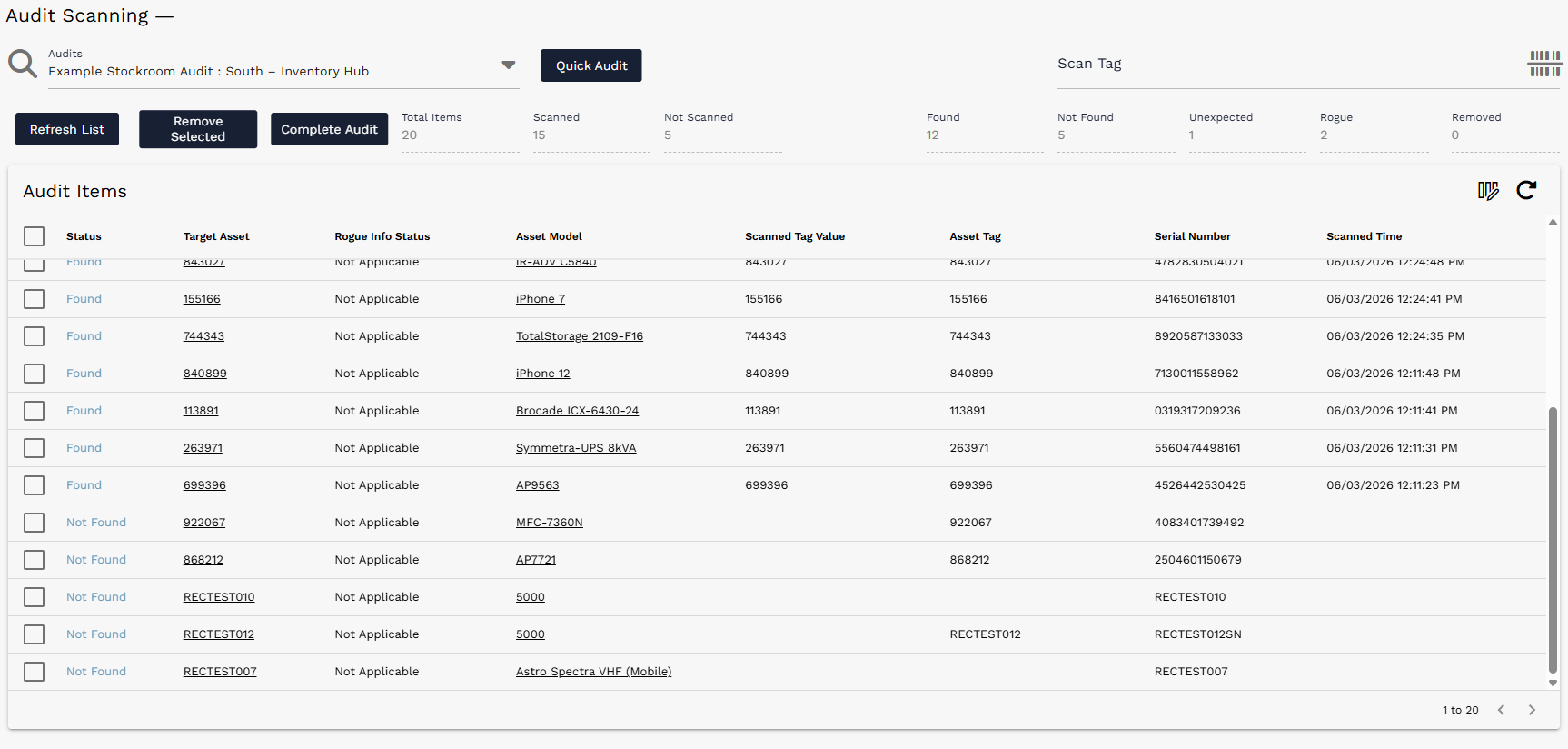Click serial number 8416501618101
Image resolution: width=1568 pixels, height=749 pixels.
[x=1195, y=299]
